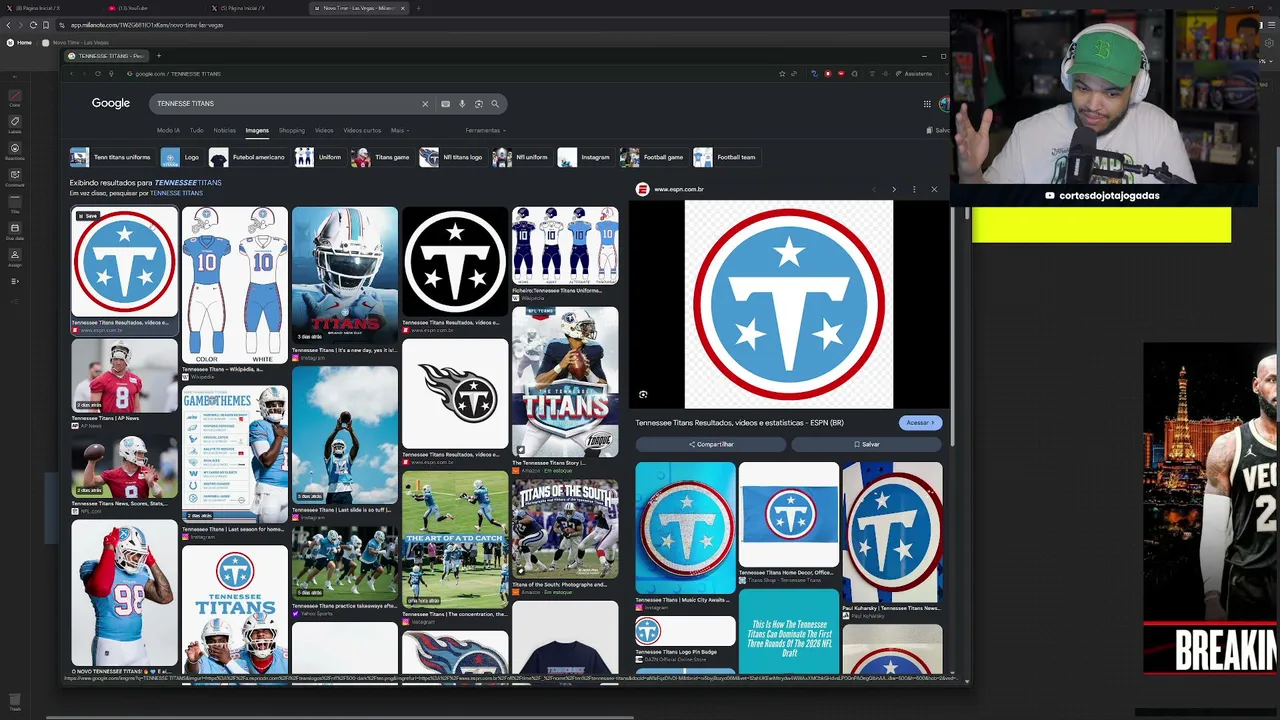This screenshot has height=720, width=1280.
Task: Save the previewed image with Salvar
Action: [x=867, y=444]
